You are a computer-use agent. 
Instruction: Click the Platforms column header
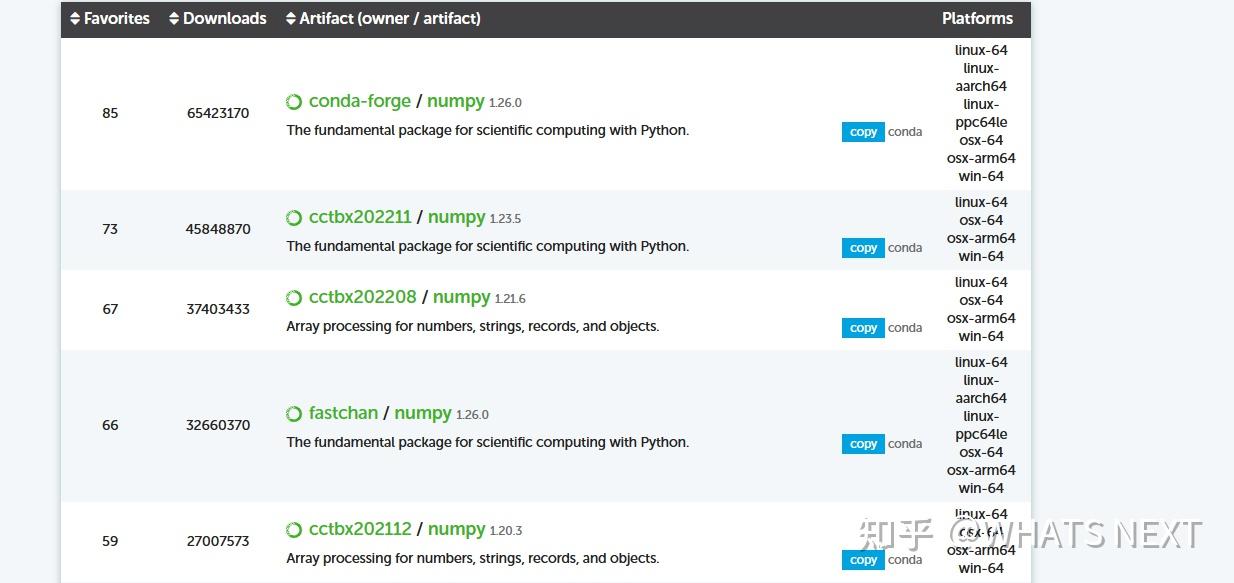[977, 19]
